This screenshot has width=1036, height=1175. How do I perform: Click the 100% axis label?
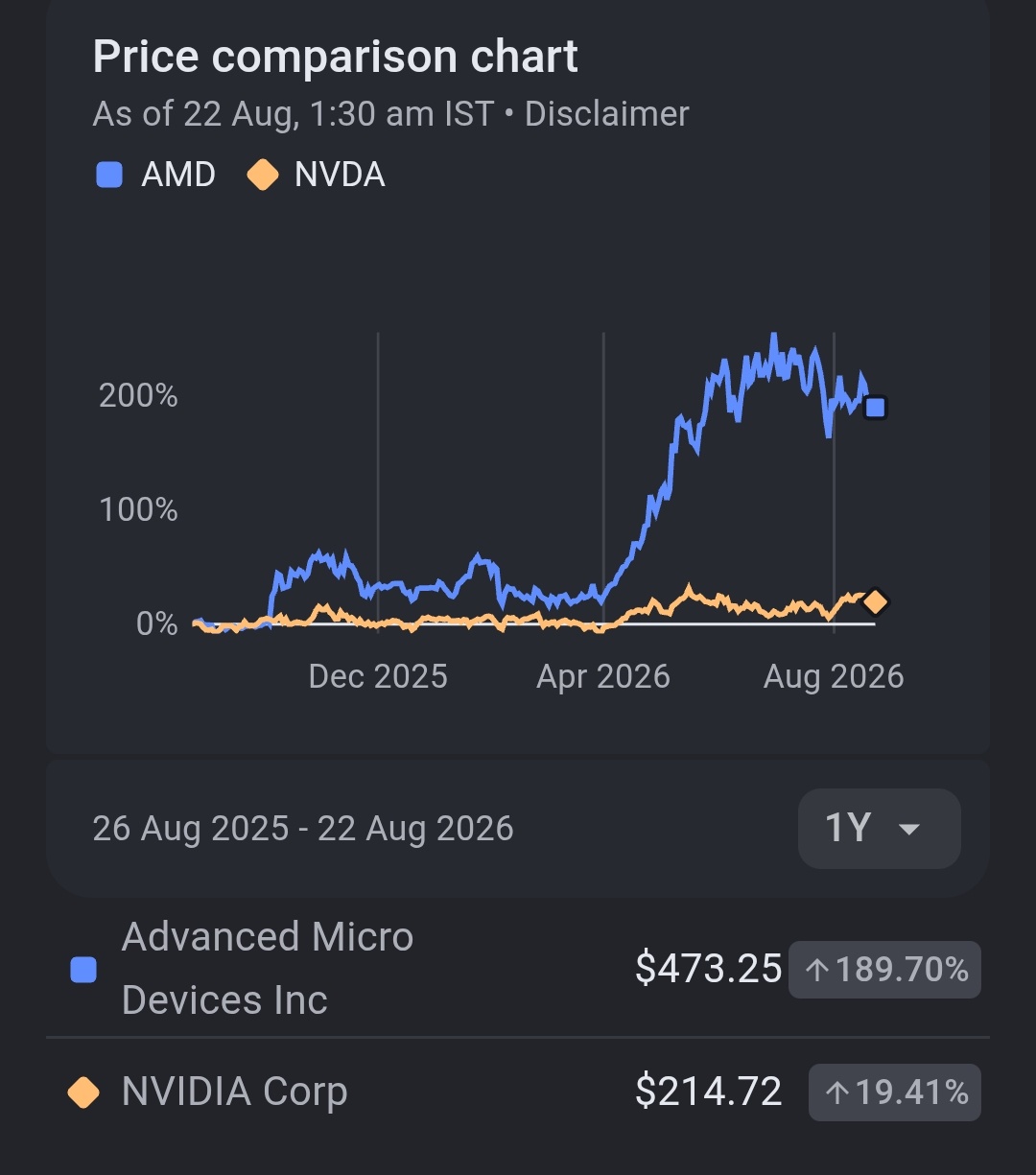click(138, 509)
